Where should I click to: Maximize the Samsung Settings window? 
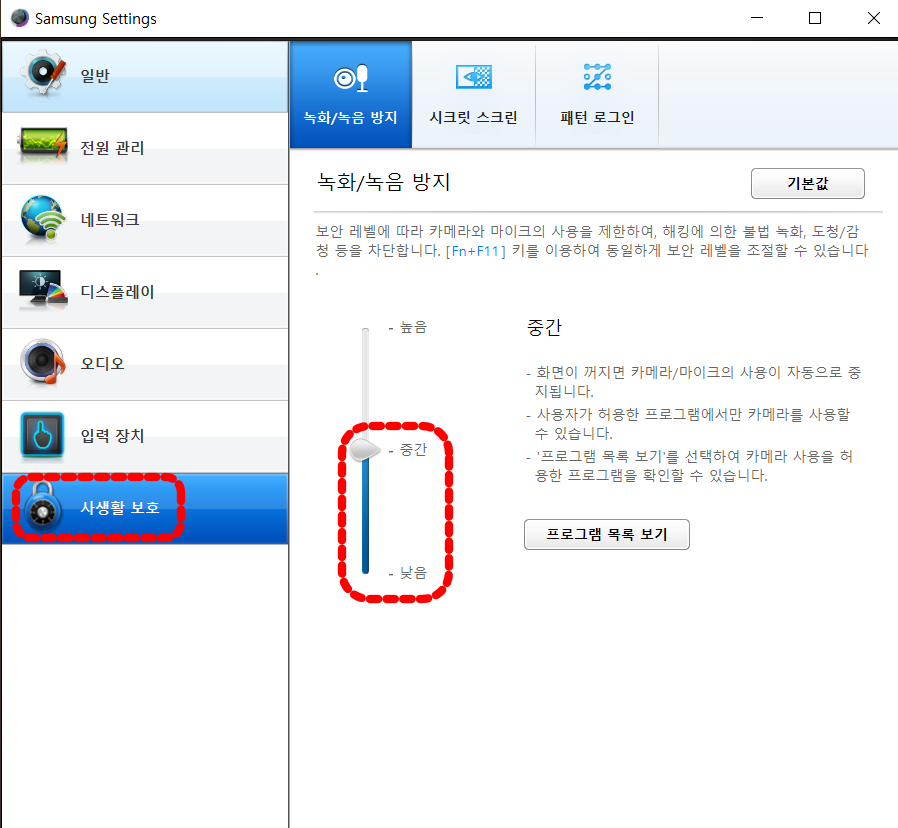[x=814, y=18]
